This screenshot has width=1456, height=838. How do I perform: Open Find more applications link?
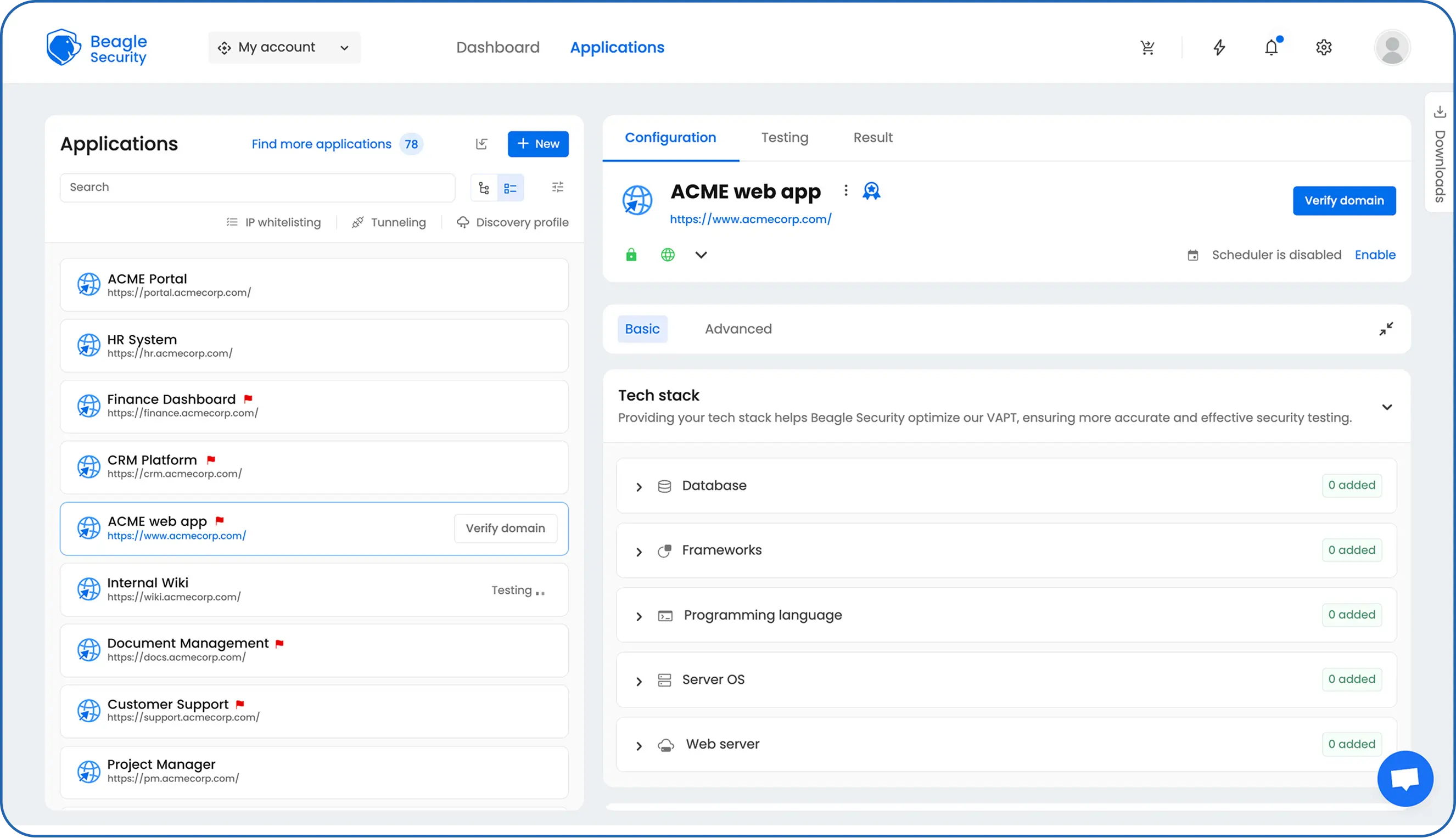321,144
